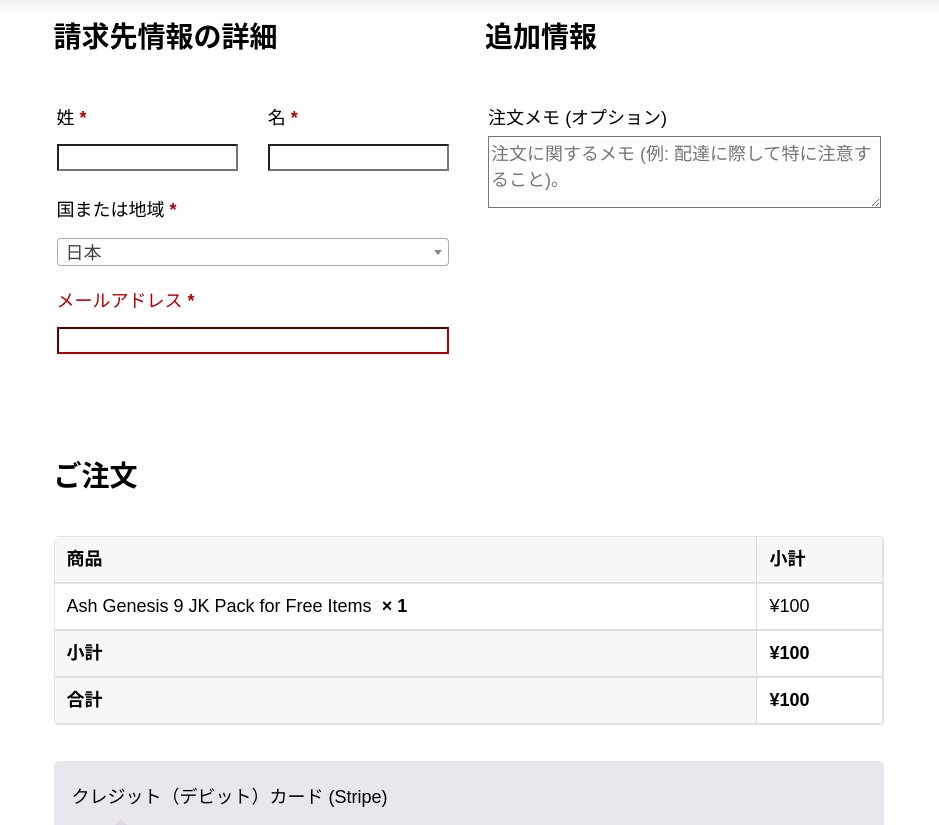The image size is (939, 825).
Task: Click the ご注文 heading
Action: click(96, 475)
